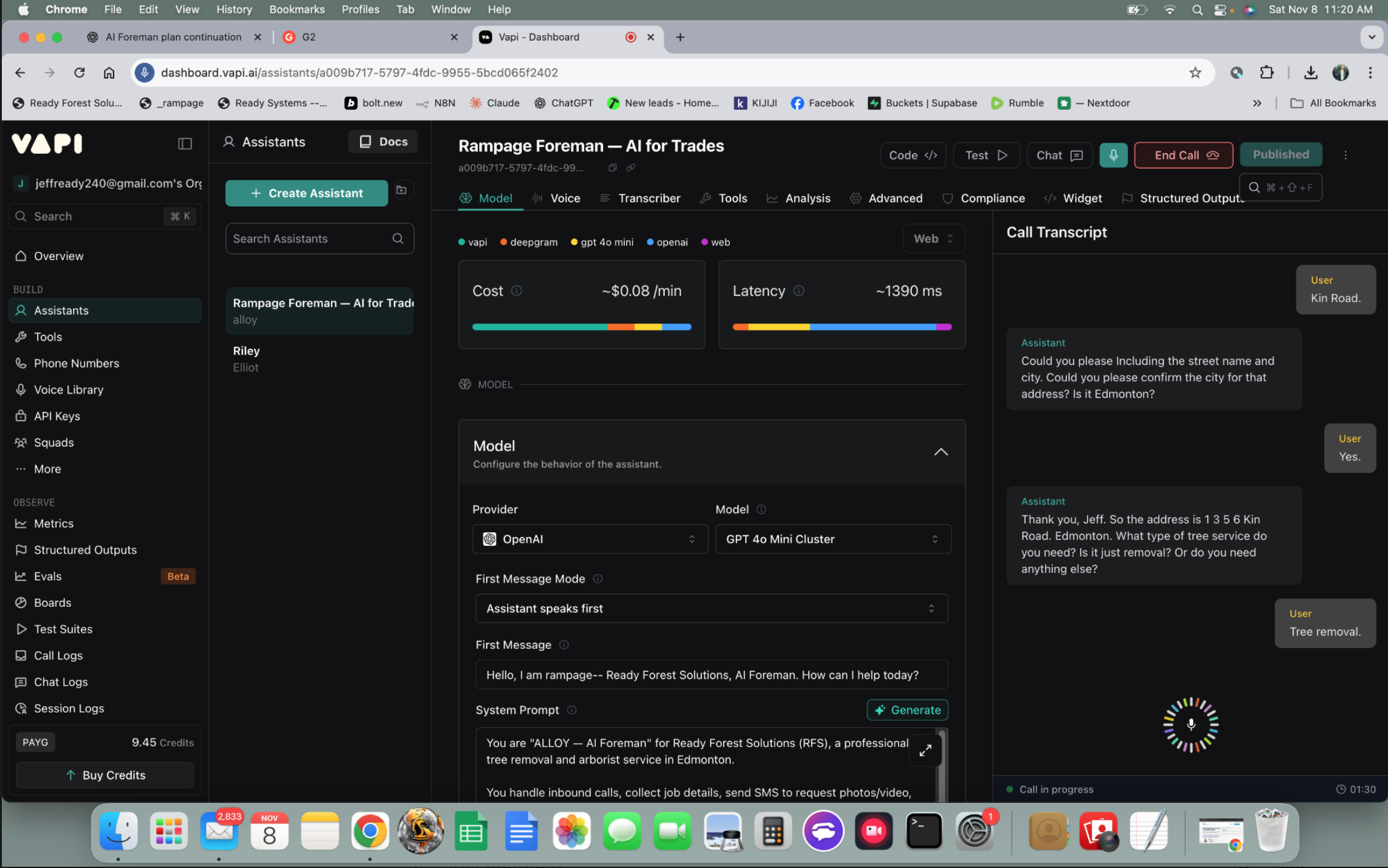Viewport: 1388px width, 868px height.
Task: Click the copy assistant ID icon
Action: pyautogui.click(x=612, y=168)
